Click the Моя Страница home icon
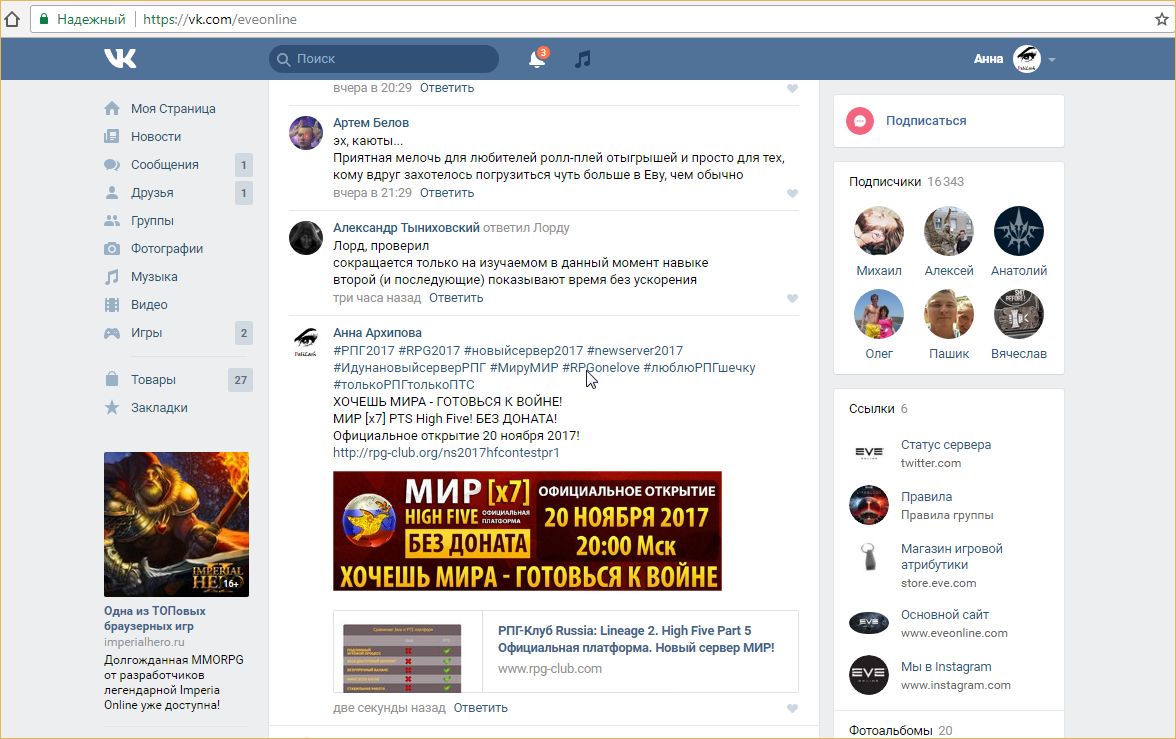Viewport: 1176px width, 739px height. click(112, 109)
